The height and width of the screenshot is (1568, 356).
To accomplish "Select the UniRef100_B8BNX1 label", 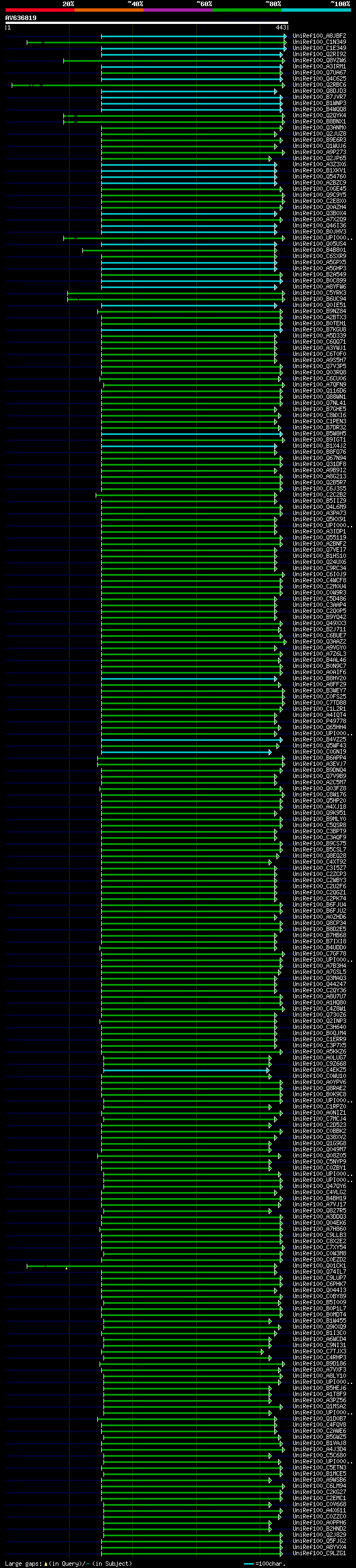I will click(x=319, y=121).
